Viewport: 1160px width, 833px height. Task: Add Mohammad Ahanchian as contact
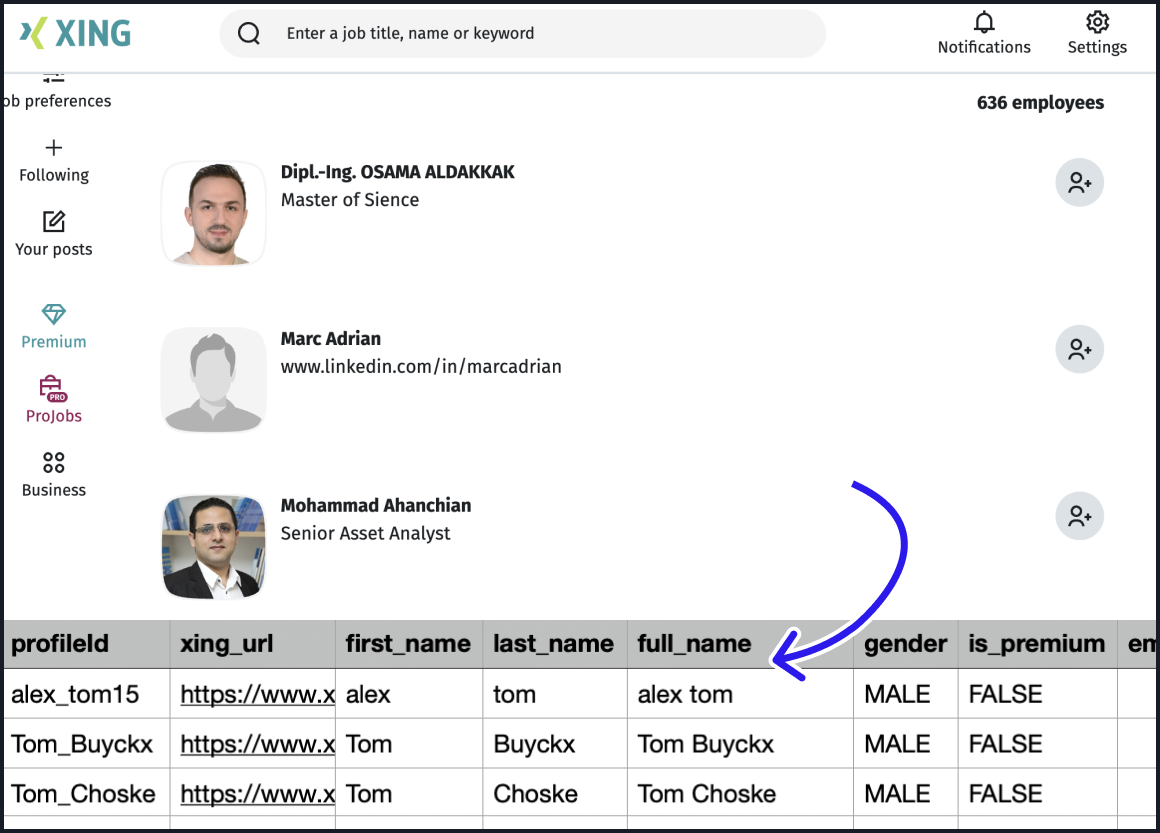(x=1079, y=517)
